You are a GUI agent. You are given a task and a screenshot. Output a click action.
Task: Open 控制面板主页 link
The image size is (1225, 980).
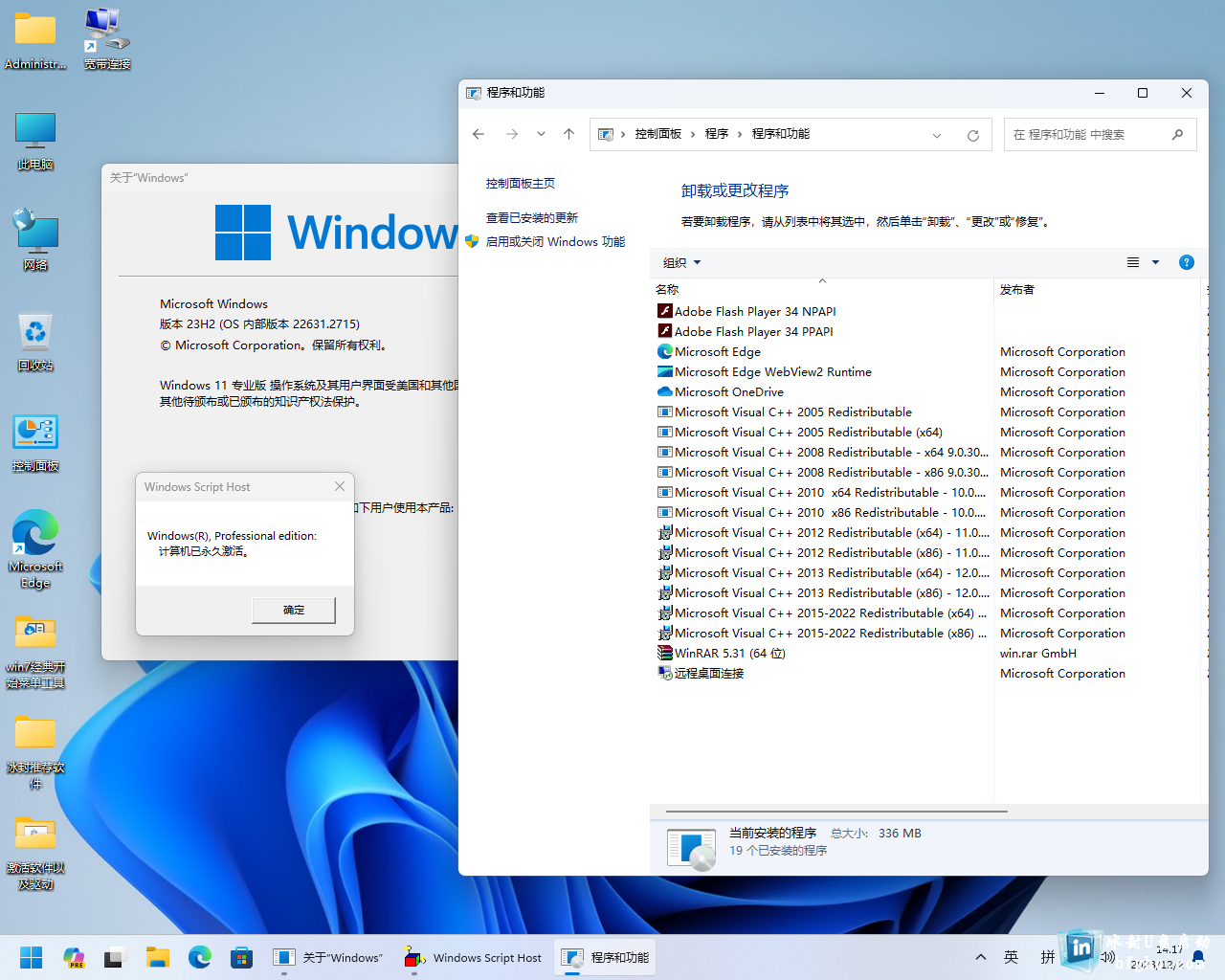tap(520, 184)
